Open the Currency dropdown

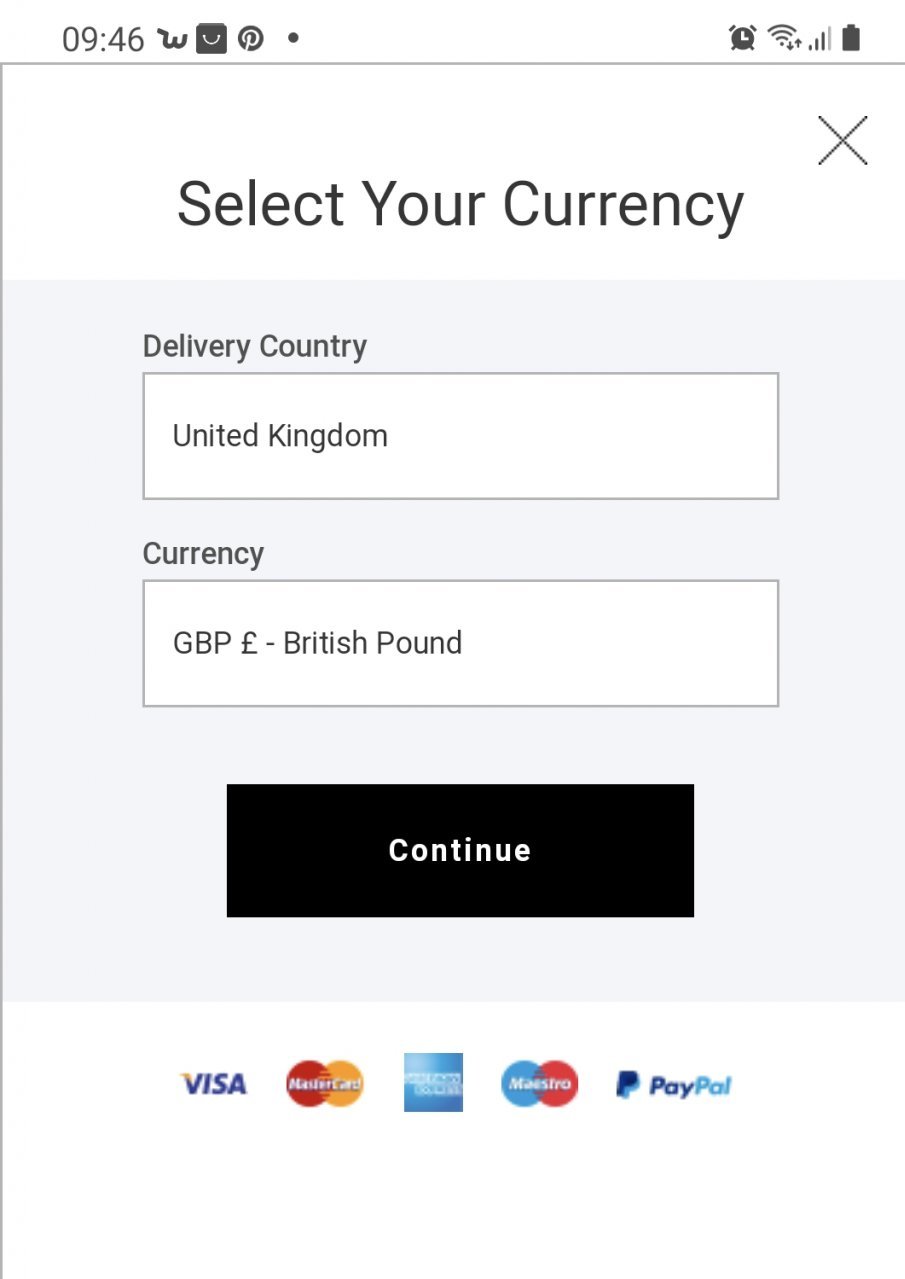460,643
